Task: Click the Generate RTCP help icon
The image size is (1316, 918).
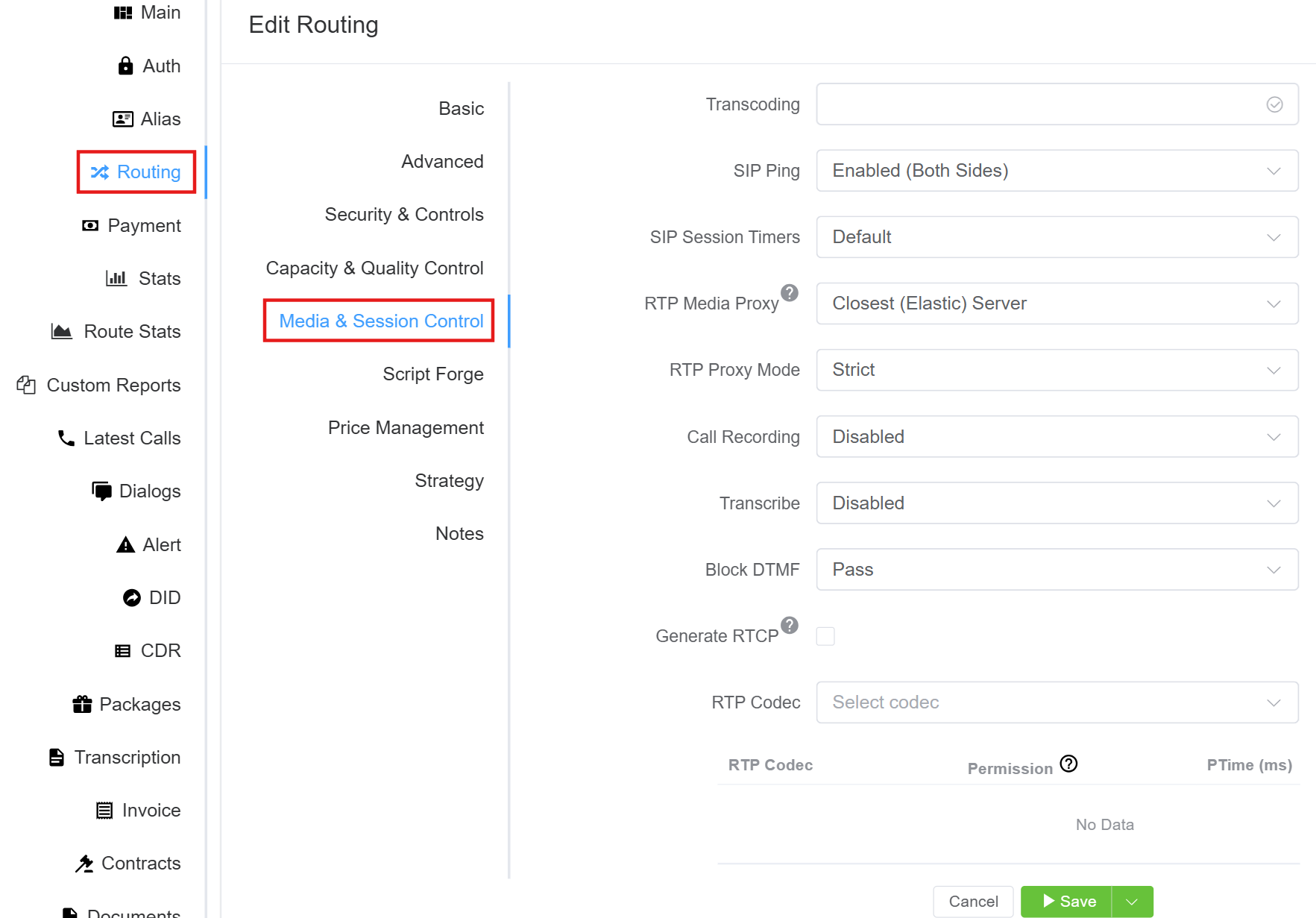Action: pyautogui.click(x=789, y=625)
